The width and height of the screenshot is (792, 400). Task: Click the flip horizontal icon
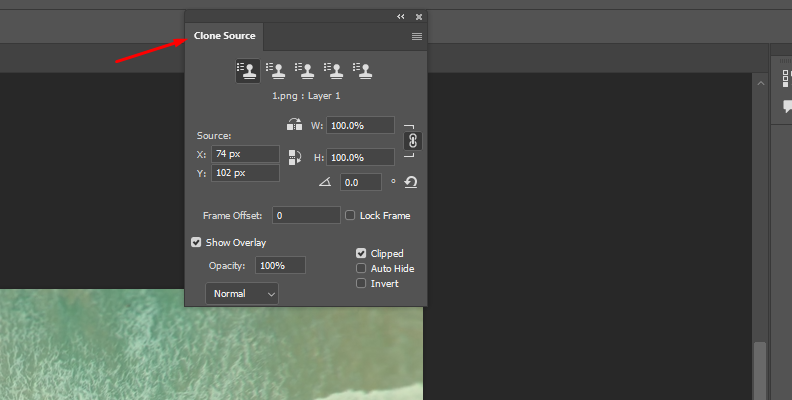coord(294,125)
